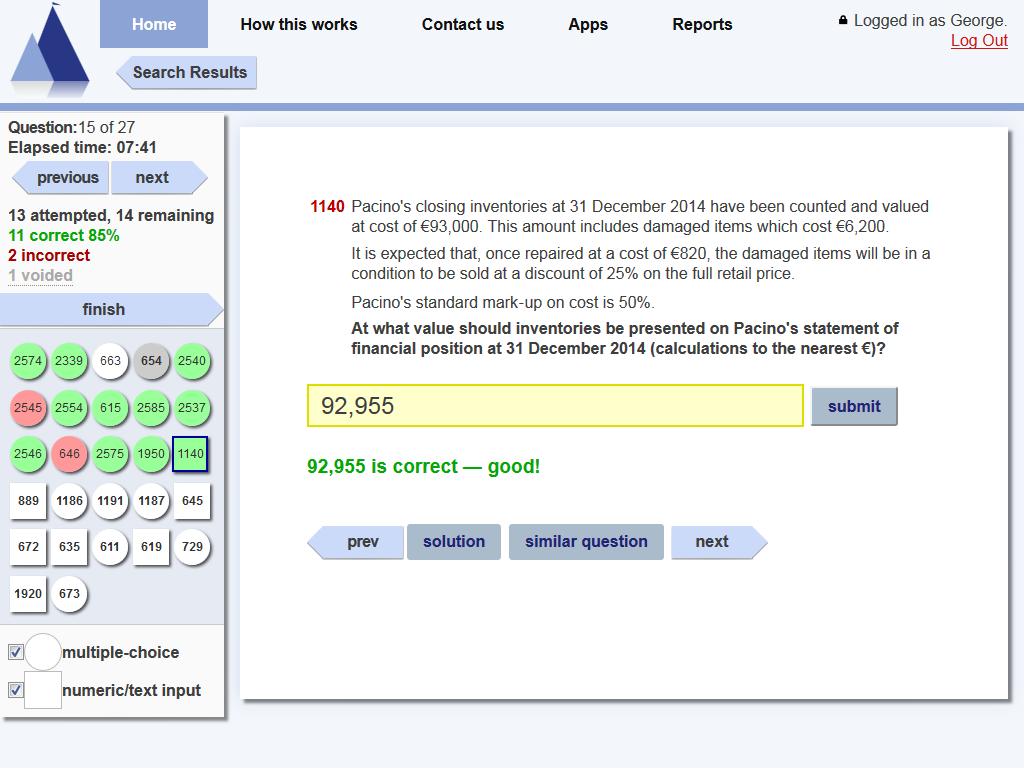Return to Search Results
This screenshot has width=1024, height=768.
pos(188,72)
